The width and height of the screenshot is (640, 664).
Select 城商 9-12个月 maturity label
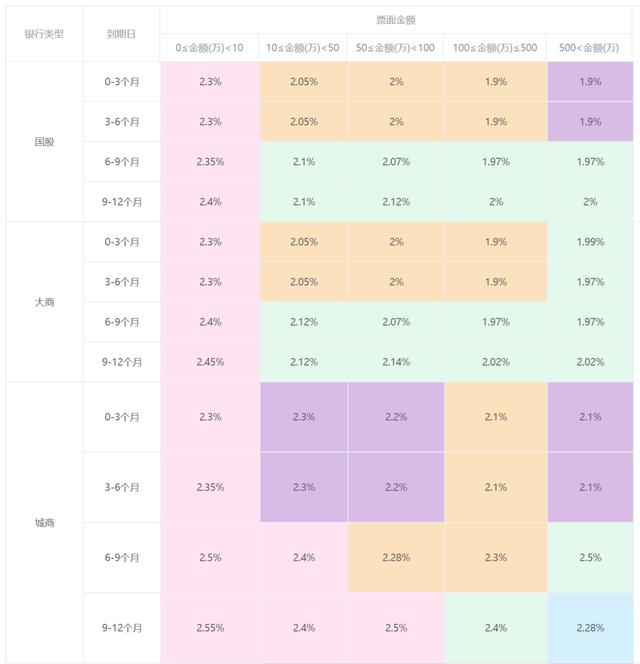[121, 628]
